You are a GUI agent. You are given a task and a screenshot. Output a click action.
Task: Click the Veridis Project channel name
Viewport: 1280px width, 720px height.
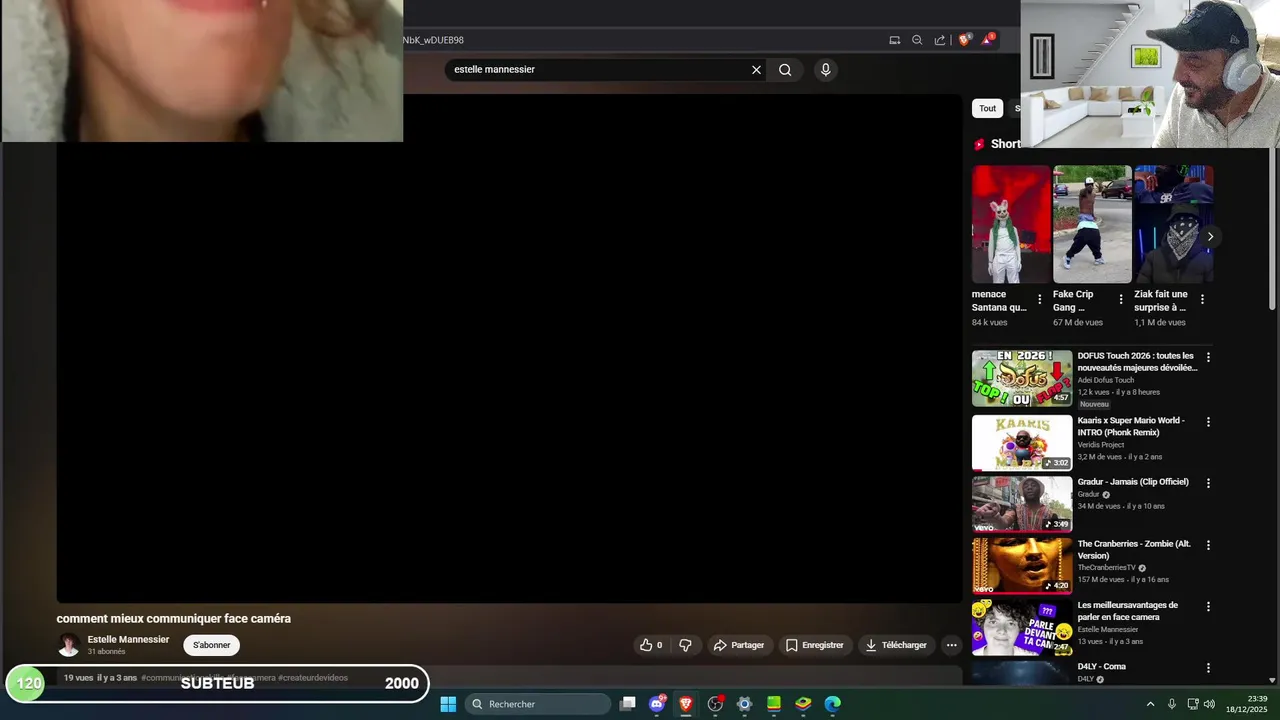pyautogui.click(x=1100, y=445)
